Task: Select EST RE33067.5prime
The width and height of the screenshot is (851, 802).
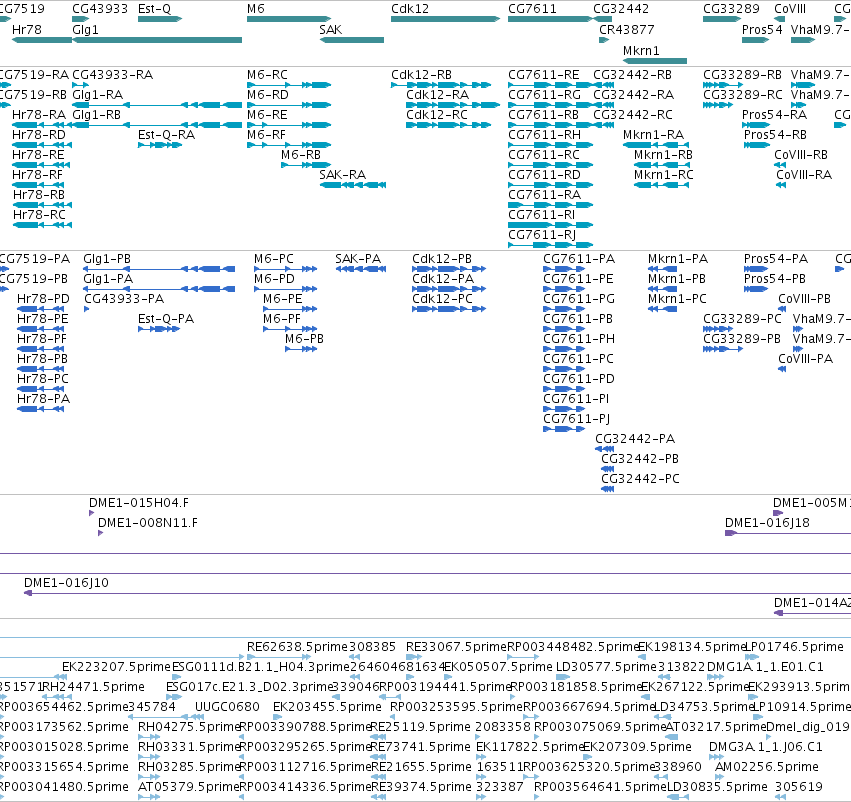Action: pos(456,646)
